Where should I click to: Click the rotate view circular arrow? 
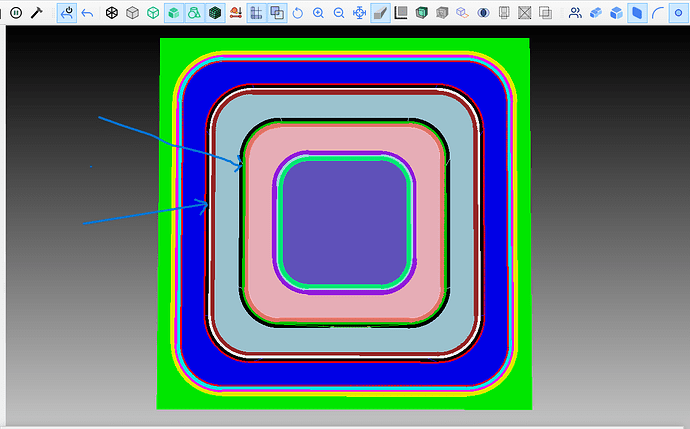(x=298, y=13)
